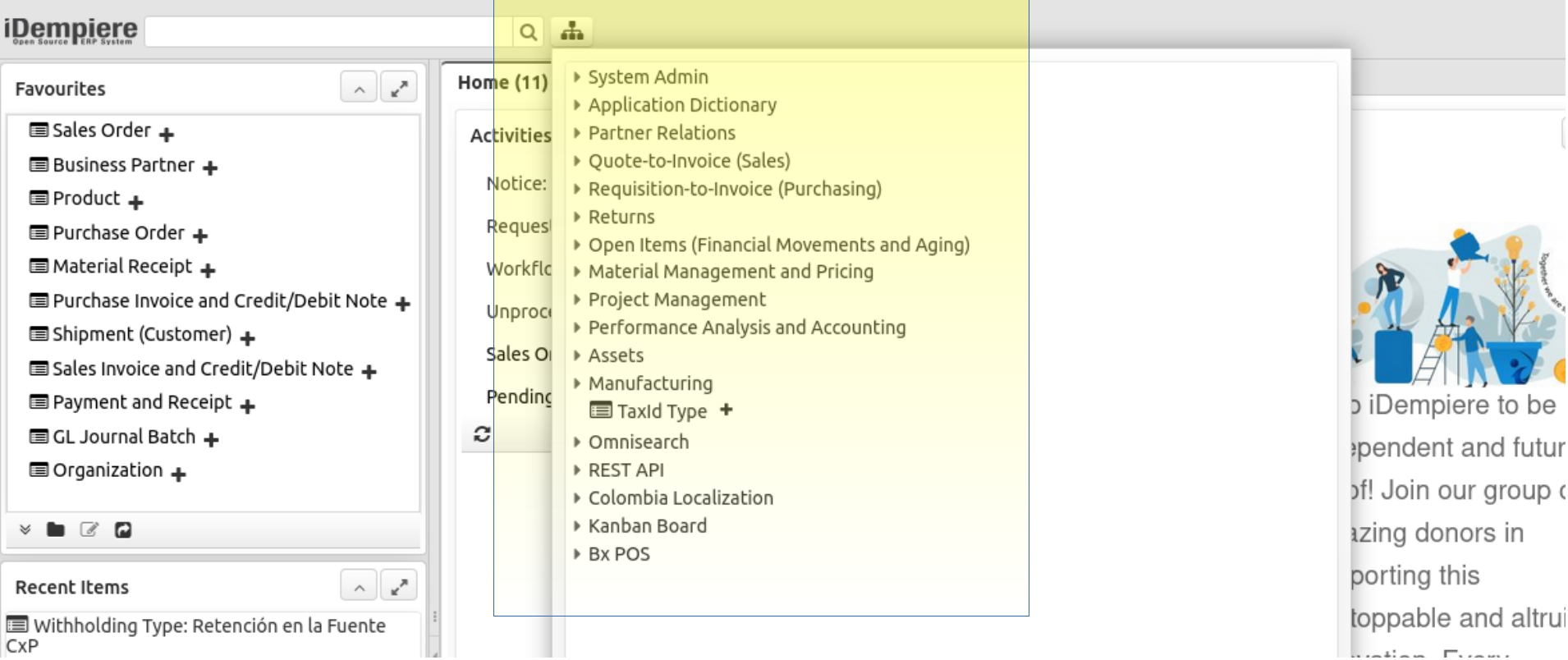Click the share arrow icon under Favourites
Screen dimensions: 1568x660
click(123, 530)
